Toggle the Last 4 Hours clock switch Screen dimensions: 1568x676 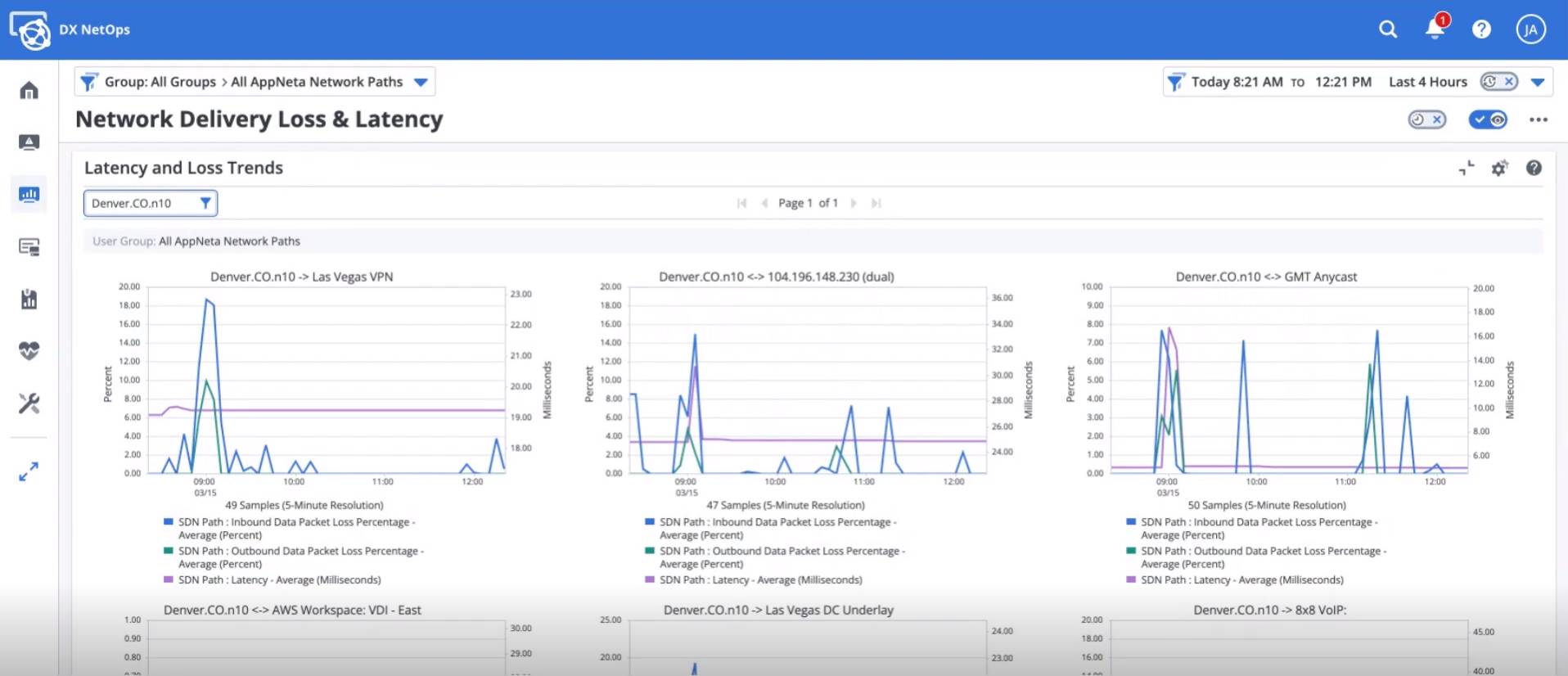(1498, 82)
